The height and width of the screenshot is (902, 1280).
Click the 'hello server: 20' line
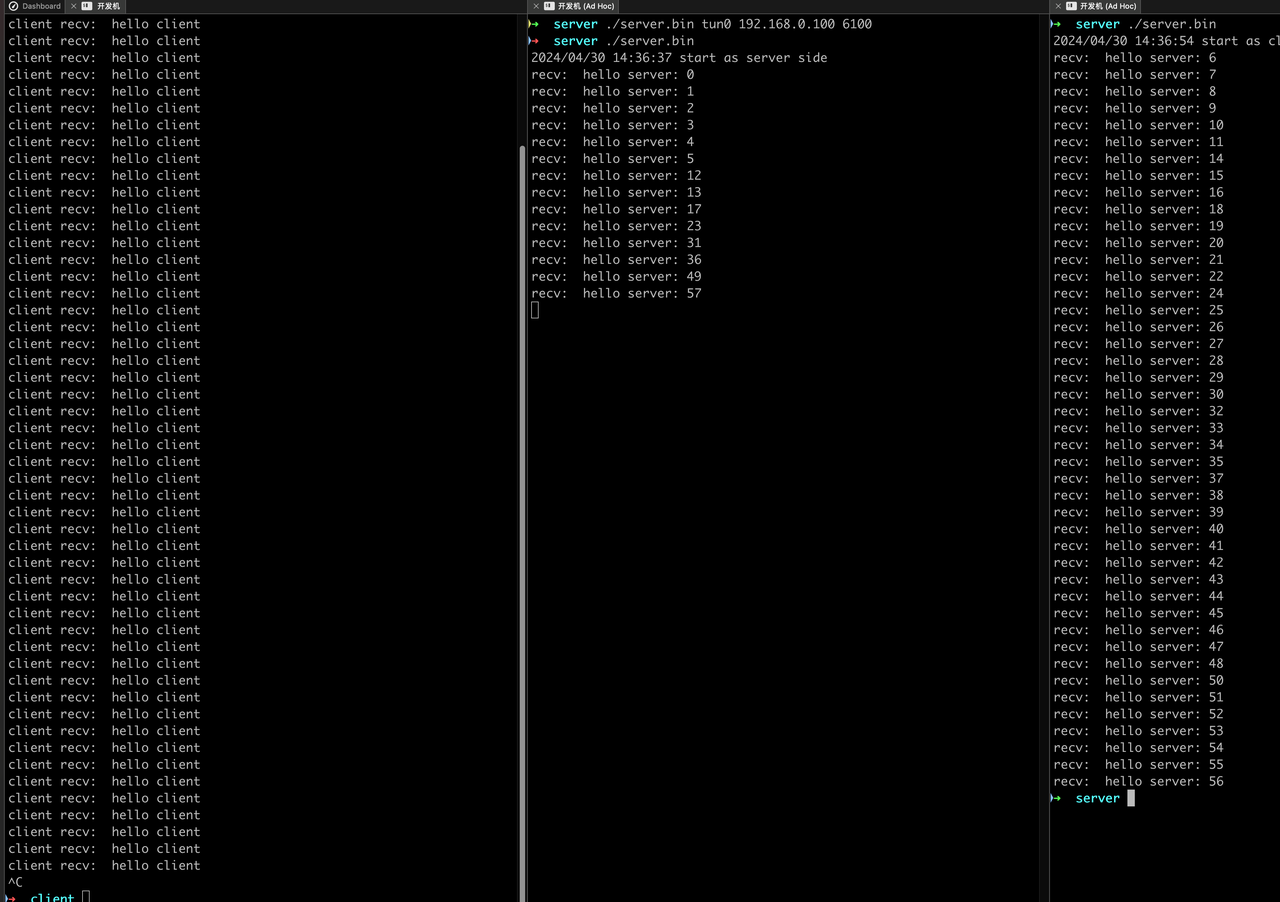coord(1138,243)
